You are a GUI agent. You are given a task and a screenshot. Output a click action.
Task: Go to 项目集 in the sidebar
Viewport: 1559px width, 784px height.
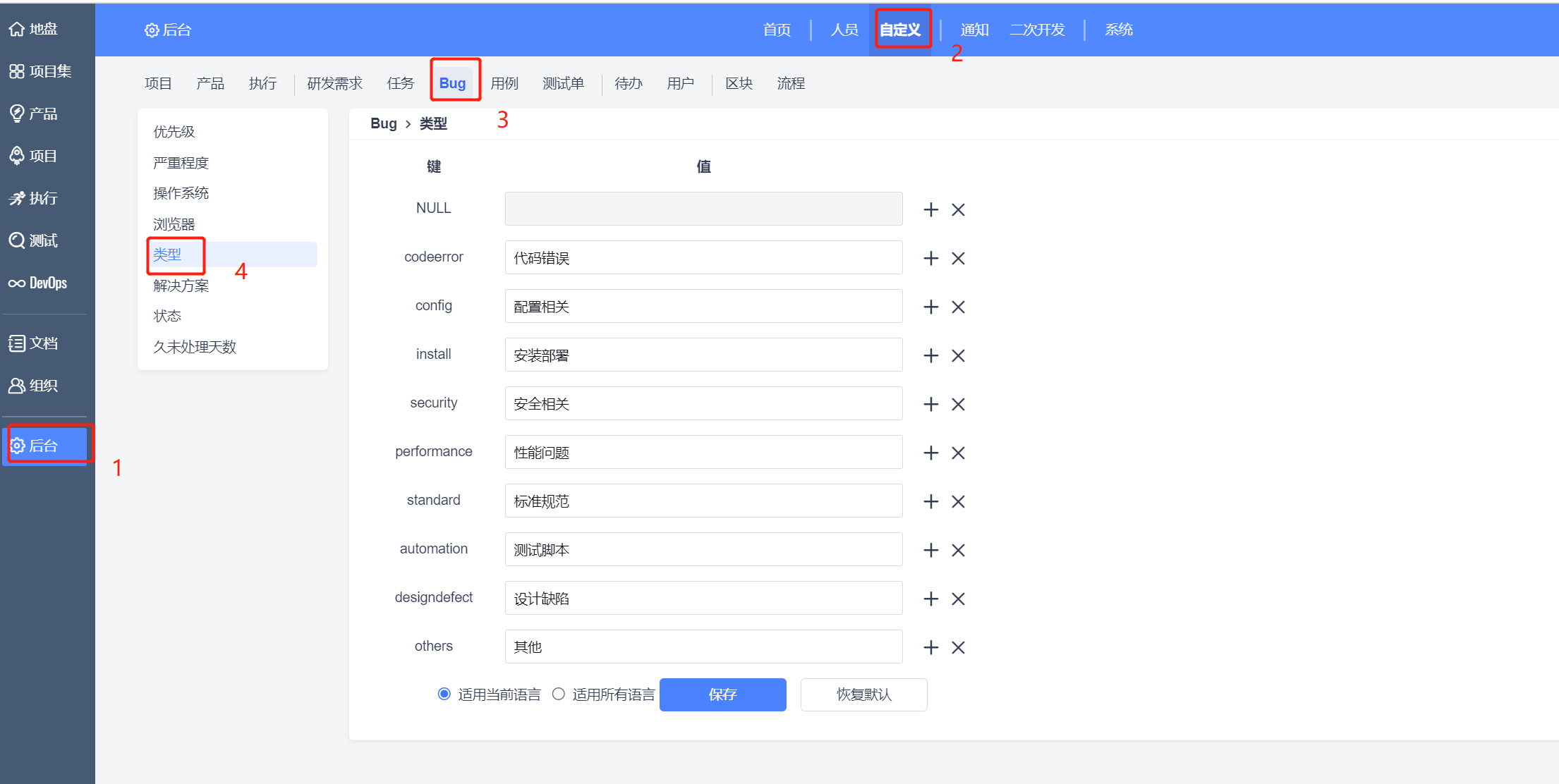[40, 71]
